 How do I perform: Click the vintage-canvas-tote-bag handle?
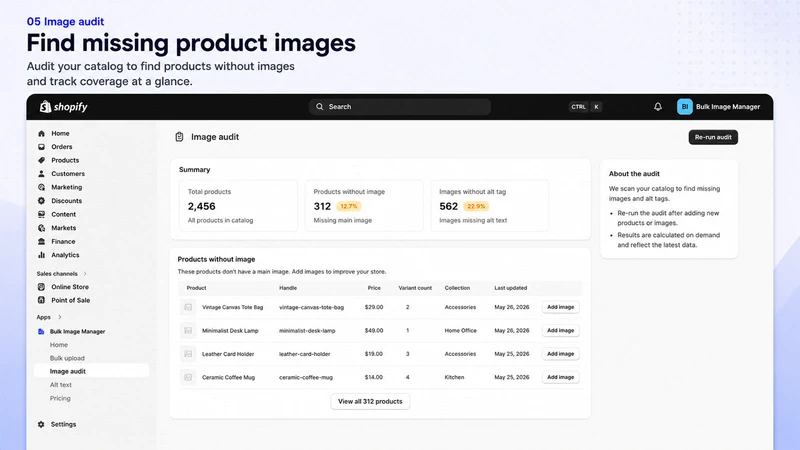311,307
